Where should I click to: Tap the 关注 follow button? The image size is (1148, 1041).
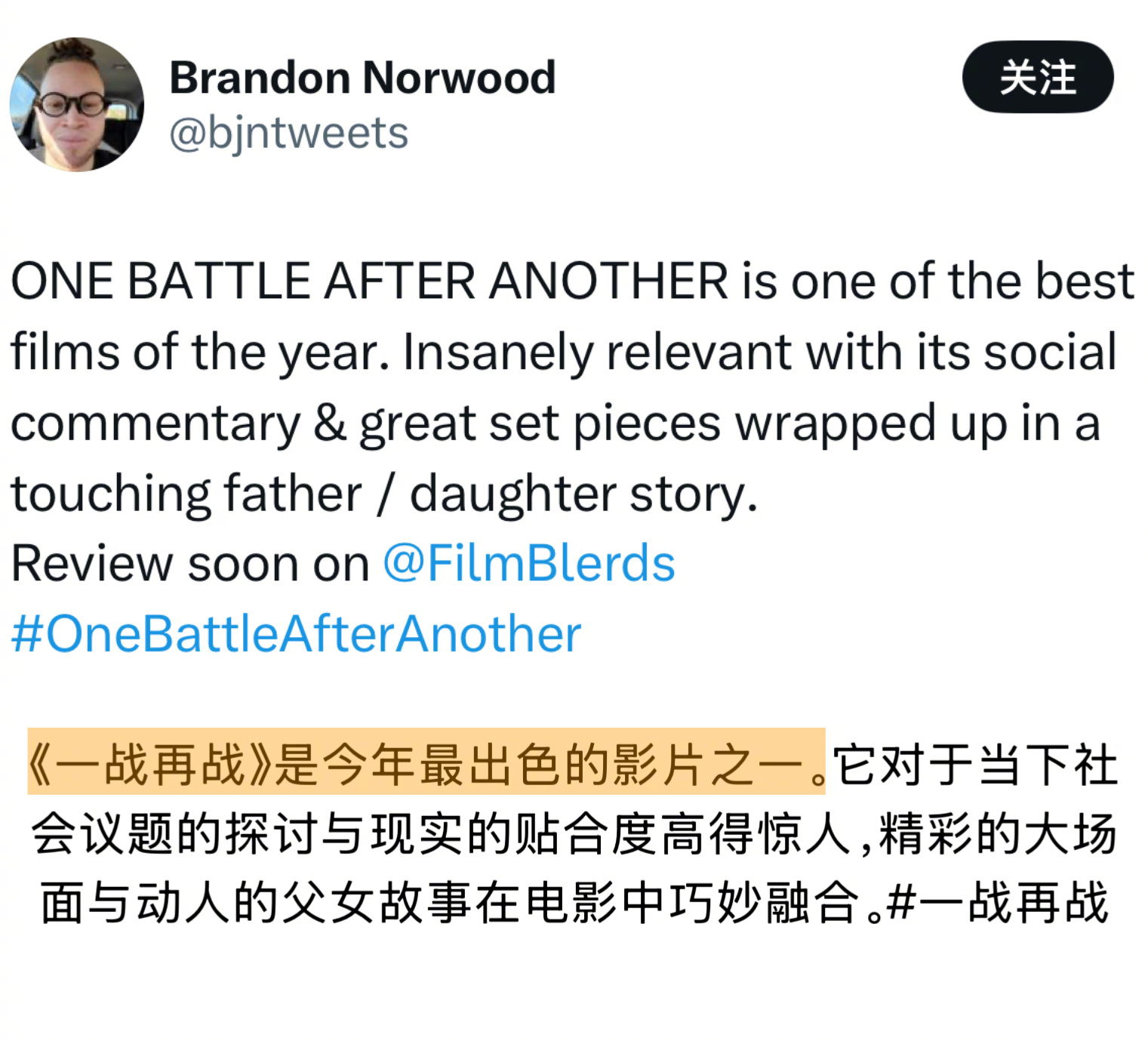(1037, 77)
